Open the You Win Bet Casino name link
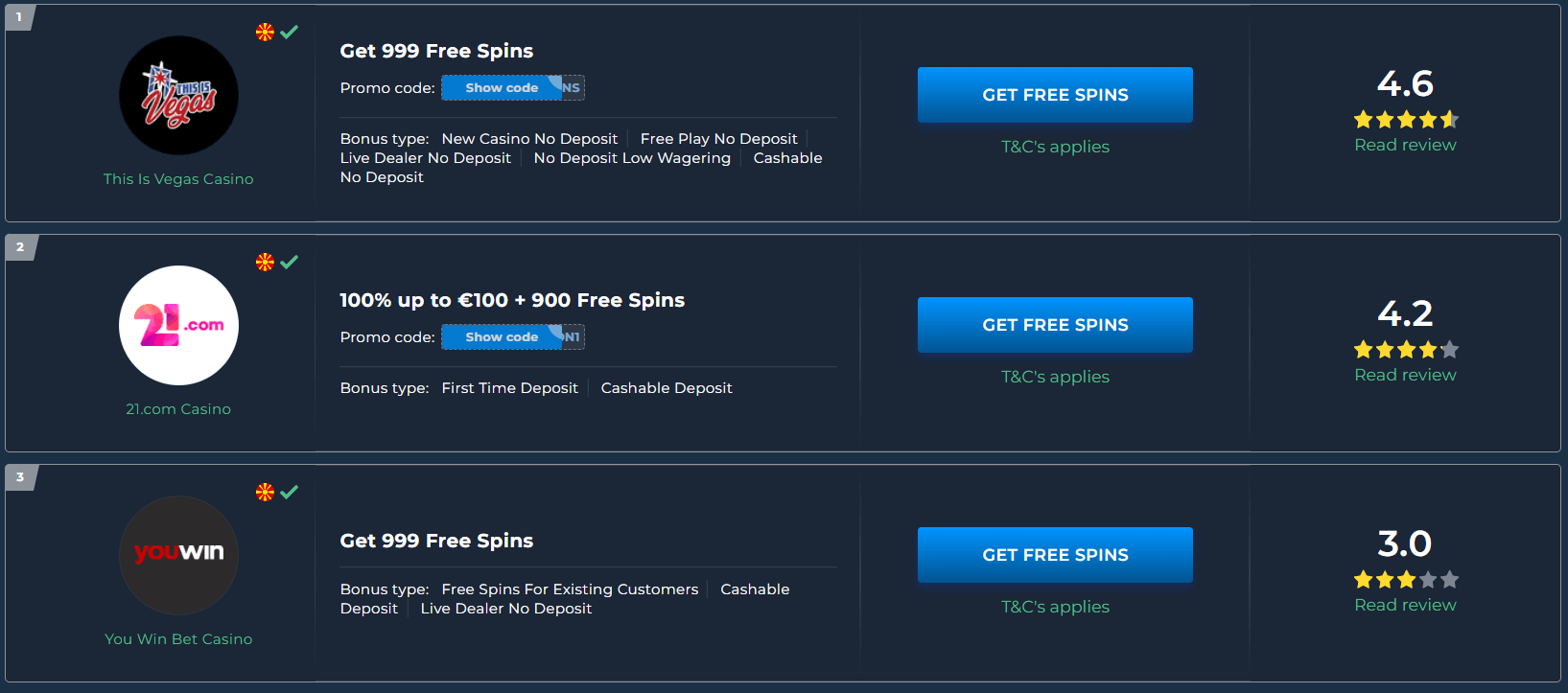This screenshot has height=693, width=1568. pyautogui.click(x=178, y=639)
